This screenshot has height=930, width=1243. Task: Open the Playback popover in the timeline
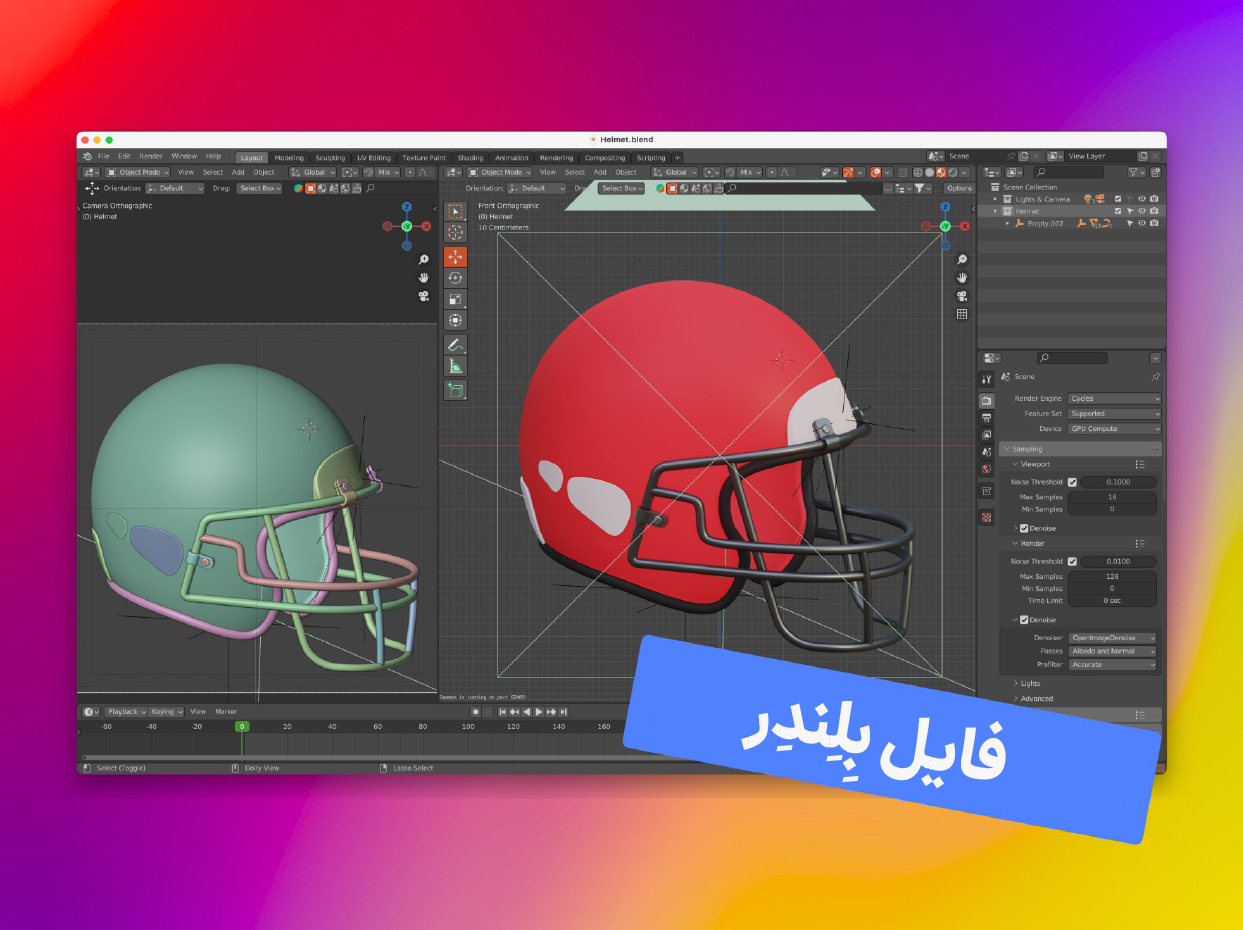coord(125,712)
